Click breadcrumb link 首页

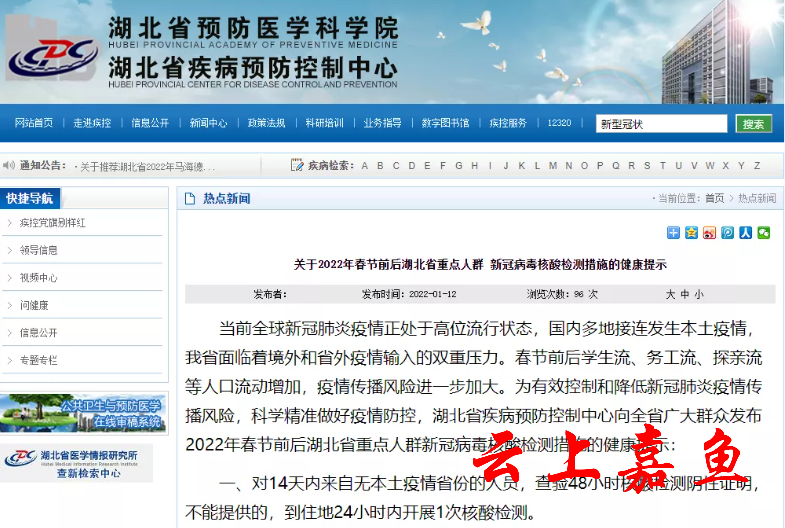pyautogui.click(x=714, y=198)
